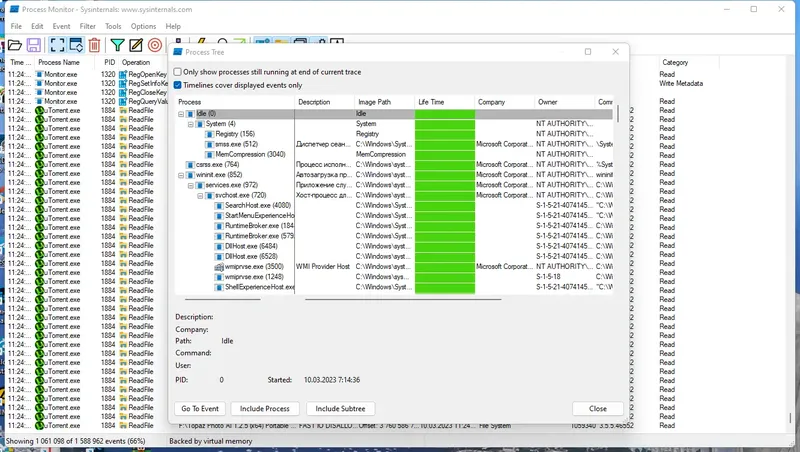Collapse the svchost.exe (720) tree node
The image size is (800, 452).
(x=201, y=195)
